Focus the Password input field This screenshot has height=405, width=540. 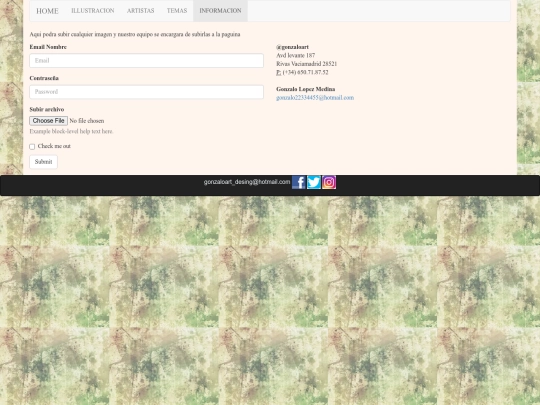(146, 92)
